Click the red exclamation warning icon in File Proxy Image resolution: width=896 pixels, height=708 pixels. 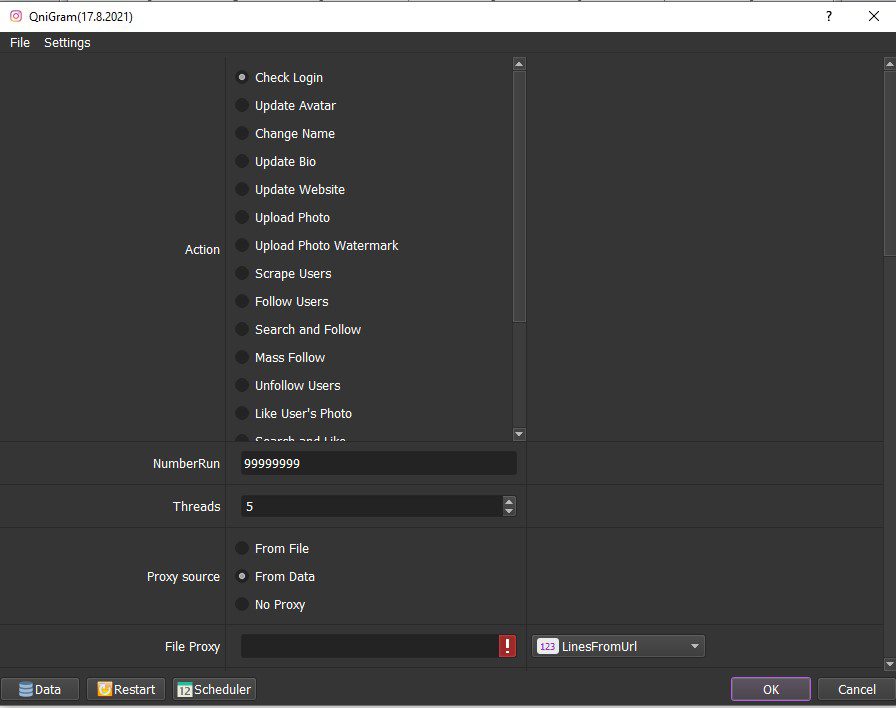(507, 646)
